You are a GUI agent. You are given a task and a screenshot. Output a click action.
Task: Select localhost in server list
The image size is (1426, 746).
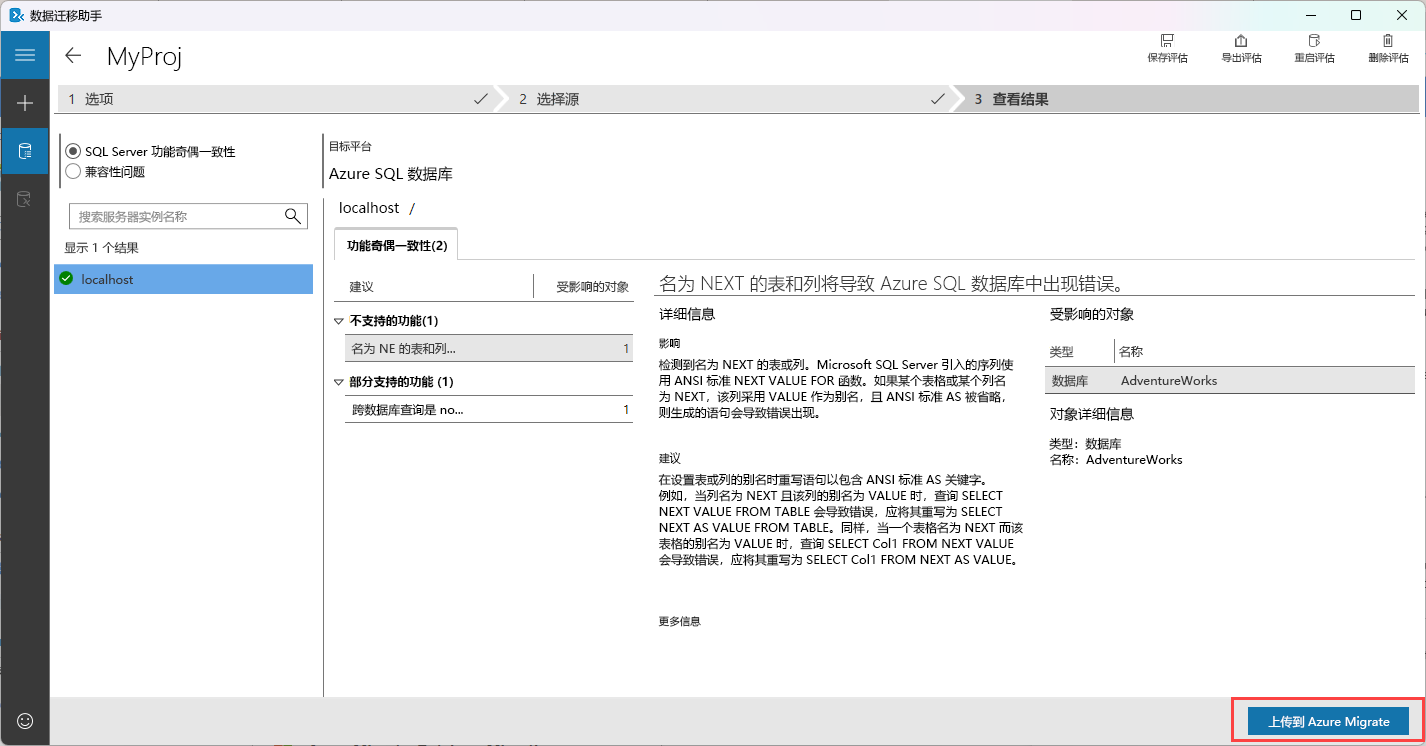pos(183,279)
